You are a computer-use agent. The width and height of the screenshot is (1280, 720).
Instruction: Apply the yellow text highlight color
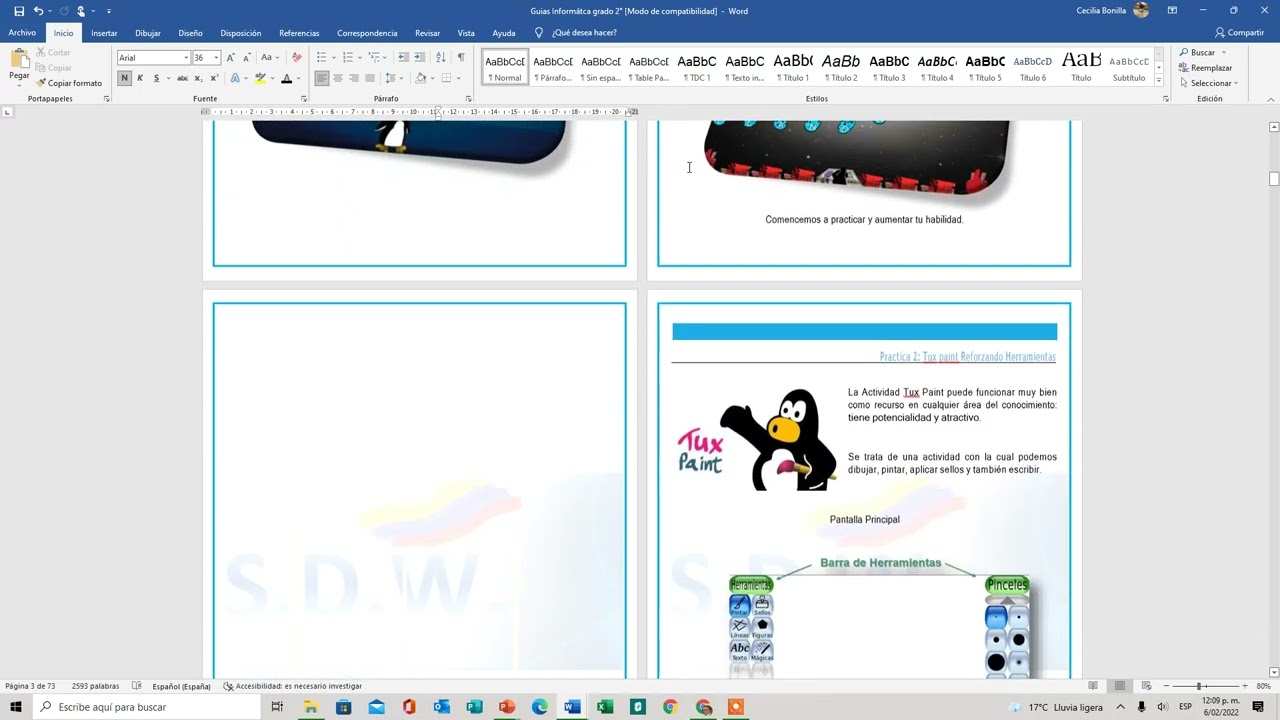(260, 78)
